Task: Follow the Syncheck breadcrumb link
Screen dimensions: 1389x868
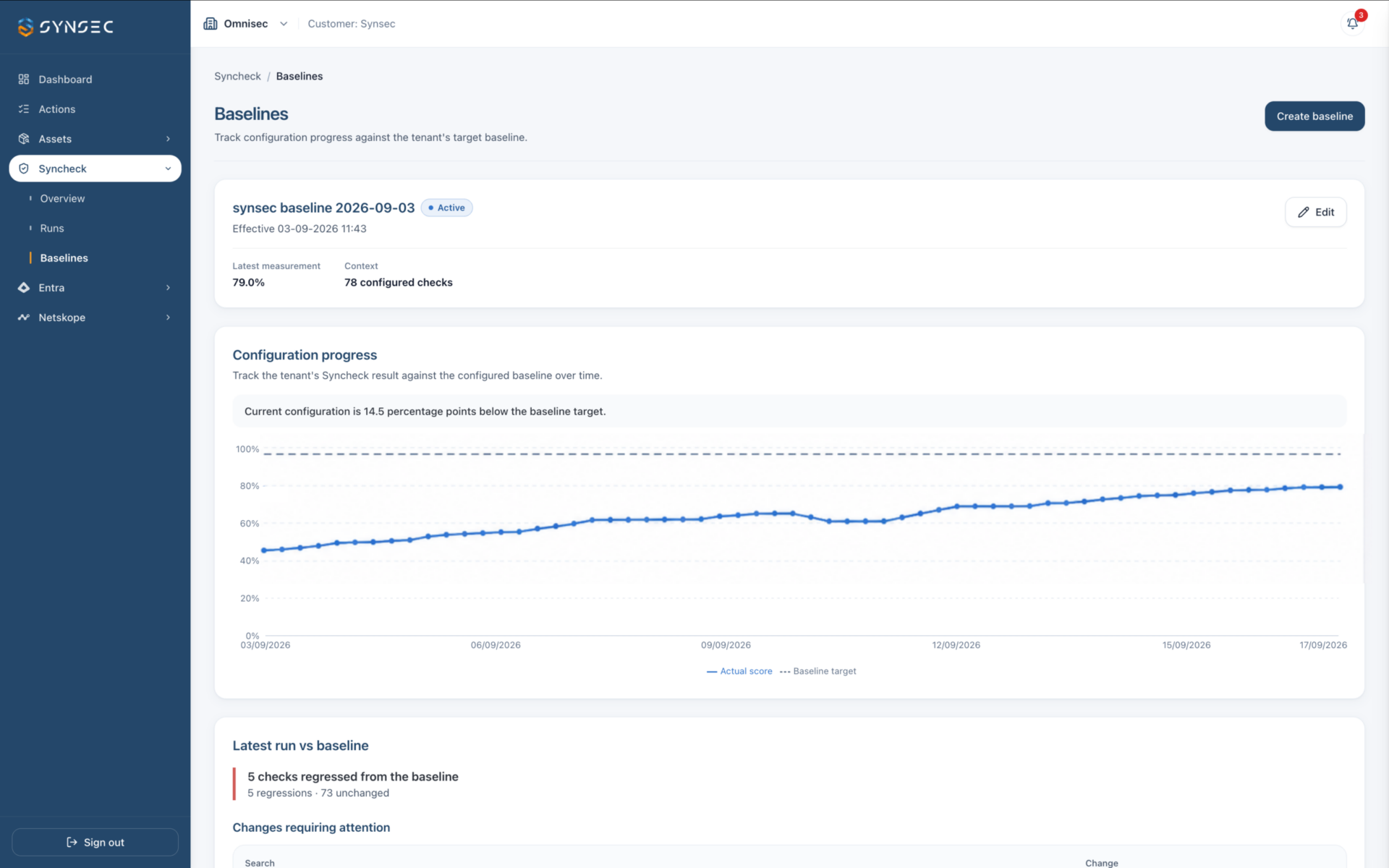Action: tap(237, 76)
